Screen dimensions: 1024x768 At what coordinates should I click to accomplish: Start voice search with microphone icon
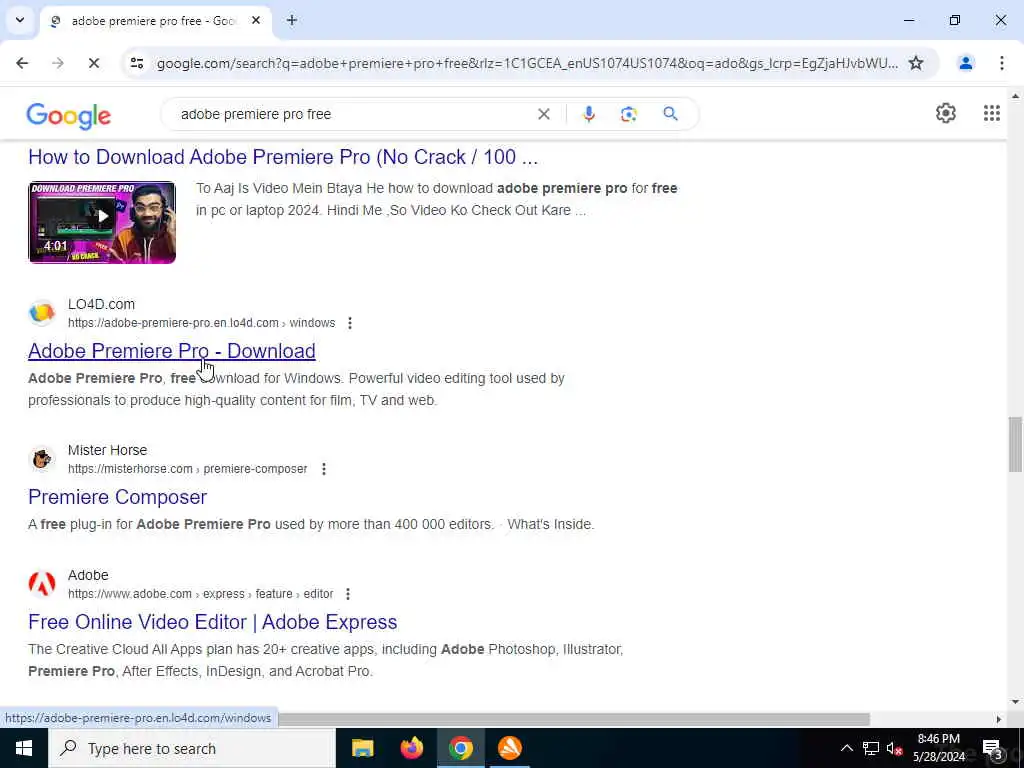(588, 114)
